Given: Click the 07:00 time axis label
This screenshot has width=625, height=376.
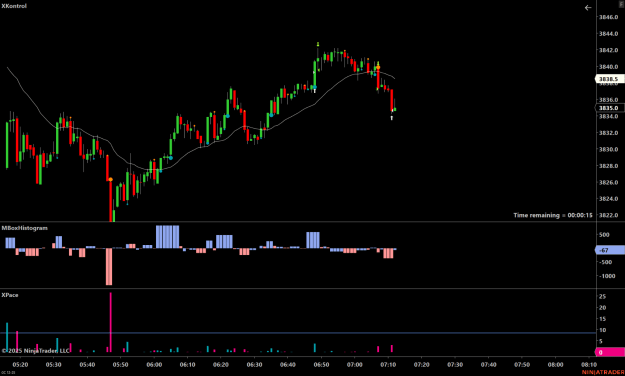Looking at the screenshot, I should click(x=355, y=365).
